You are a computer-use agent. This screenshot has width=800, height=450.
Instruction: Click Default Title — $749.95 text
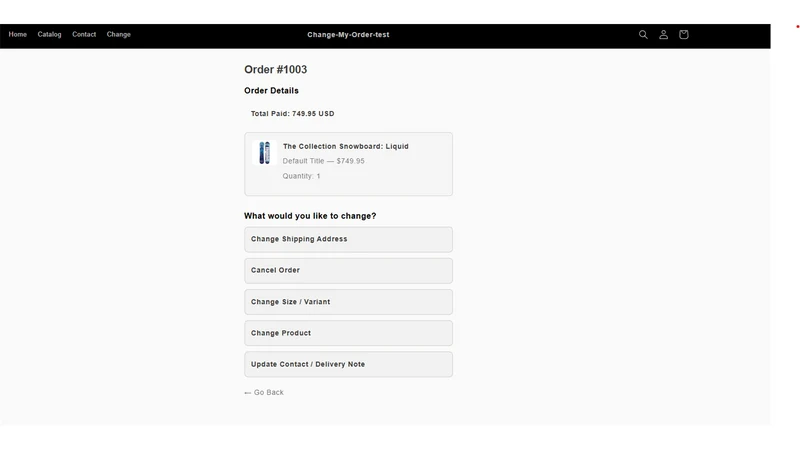pos(323,161)
